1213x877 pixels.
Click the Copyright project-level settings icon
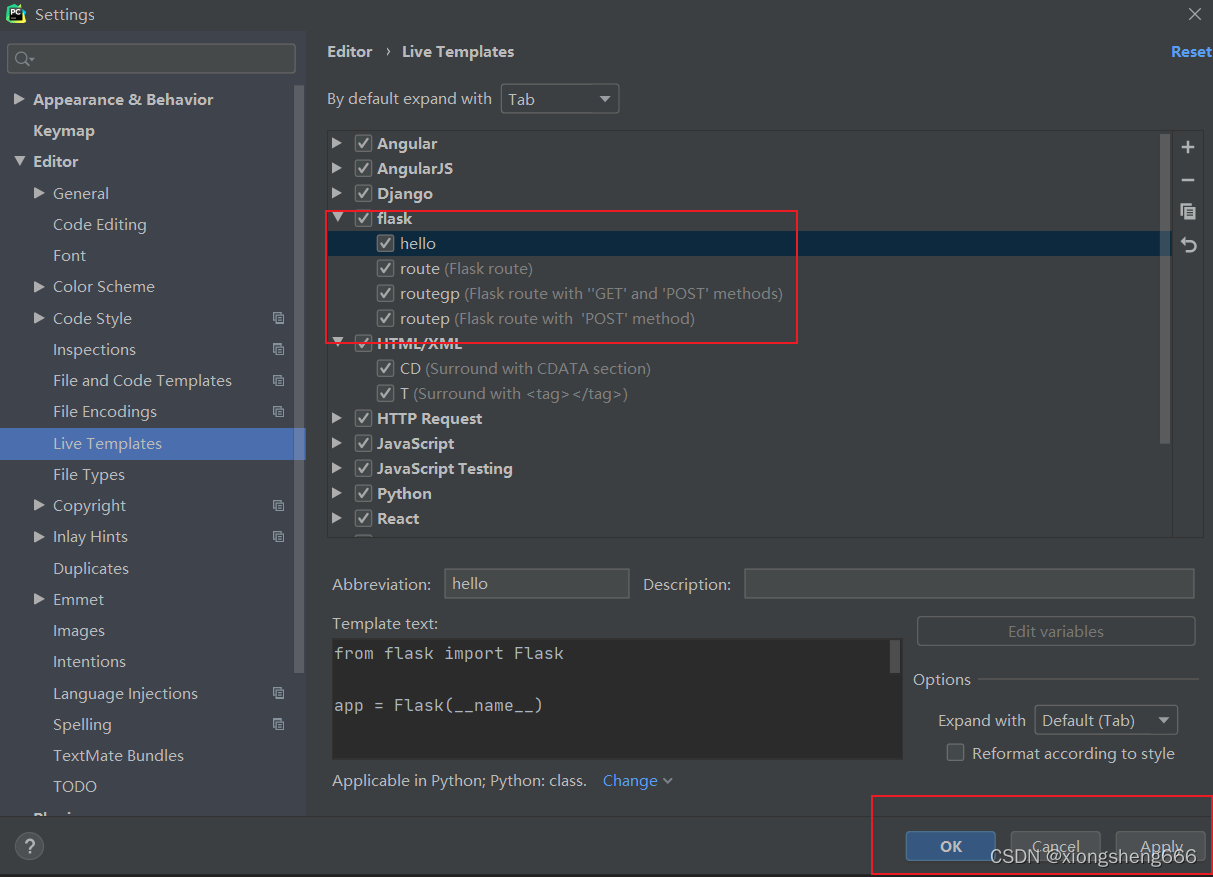pyautogui.click(x=278, y=505)
